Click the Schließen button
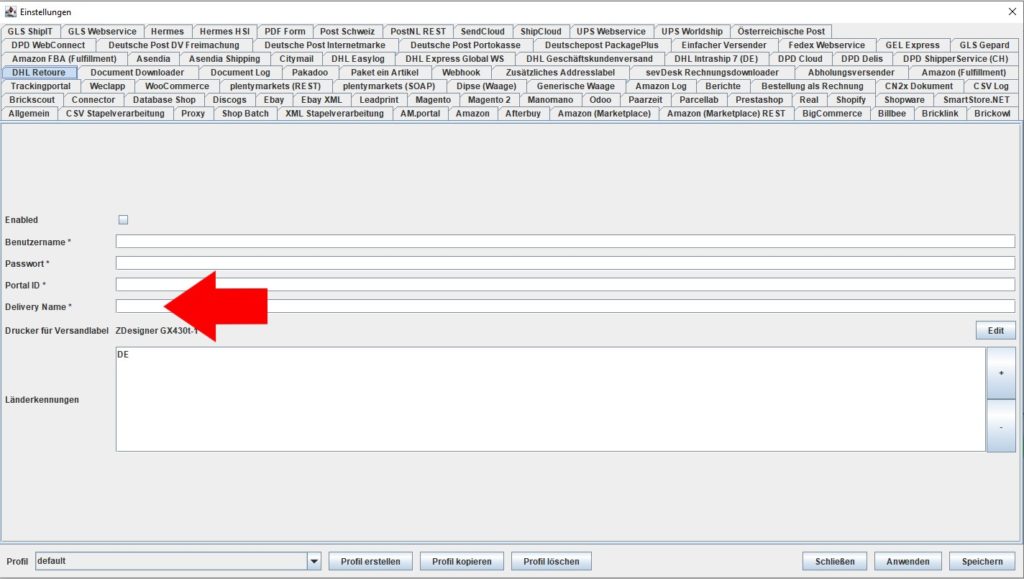The width and height of the screenshot is (1024, 579). (x=835, y=561)
